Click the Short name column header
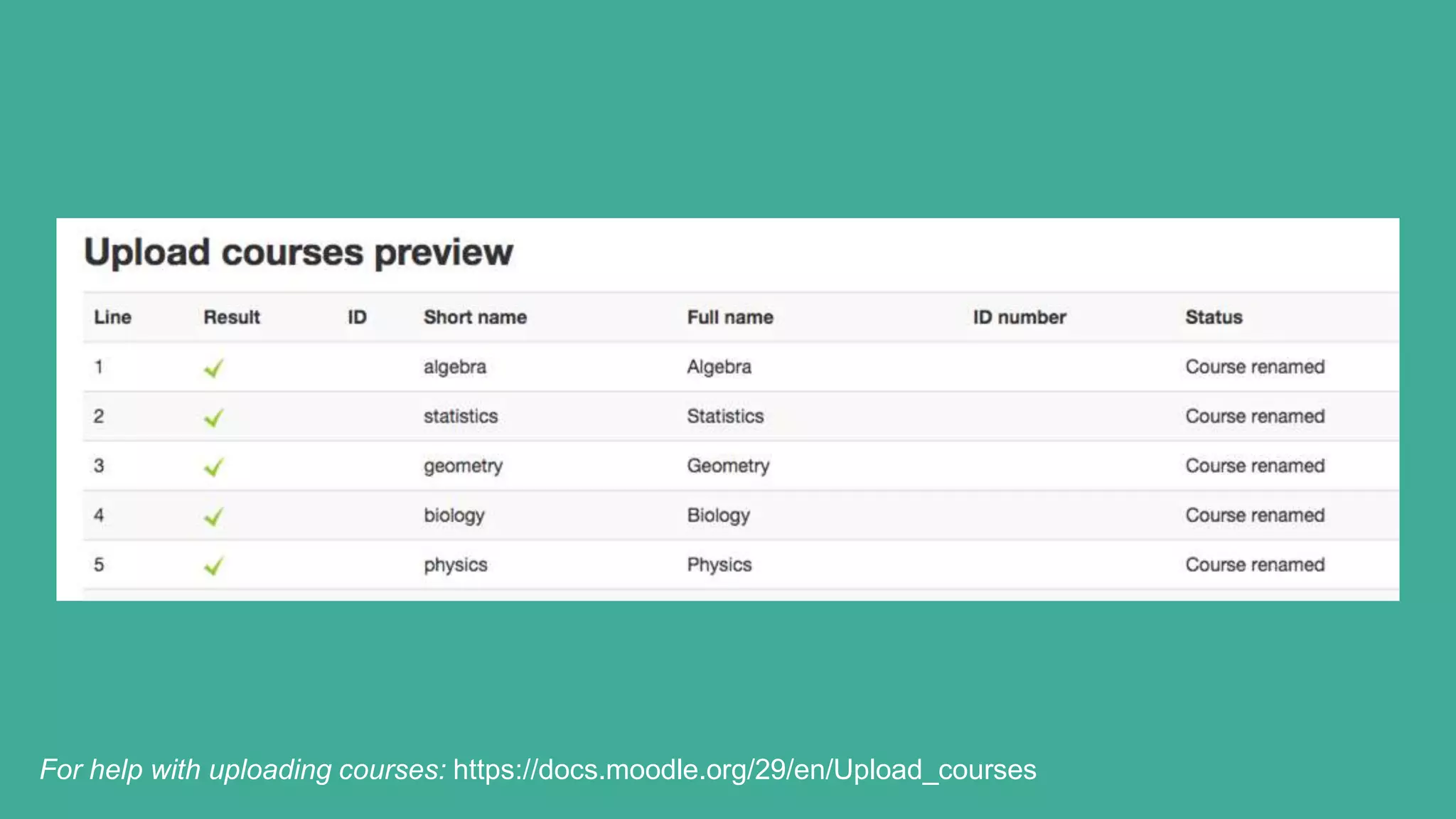1456x819 pixels. click(x=475, y=317)
